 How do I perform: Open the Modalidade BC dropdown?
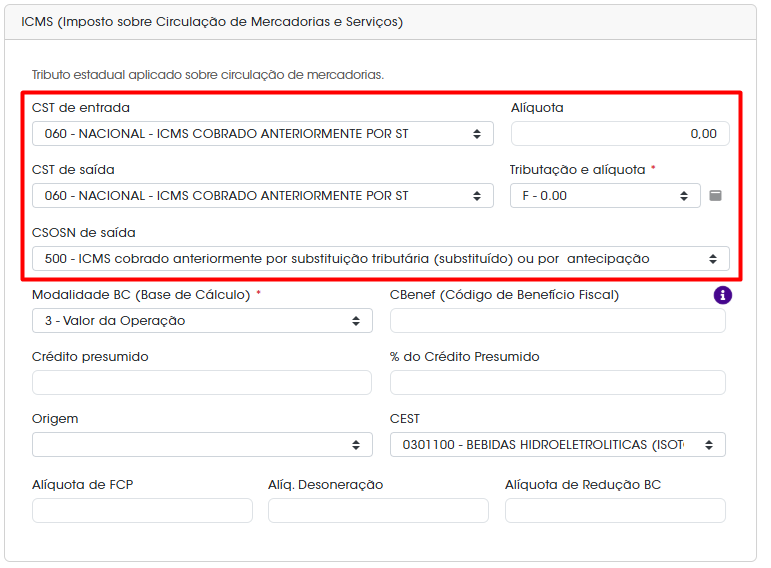pyautogui.click(x=202, y=321)
